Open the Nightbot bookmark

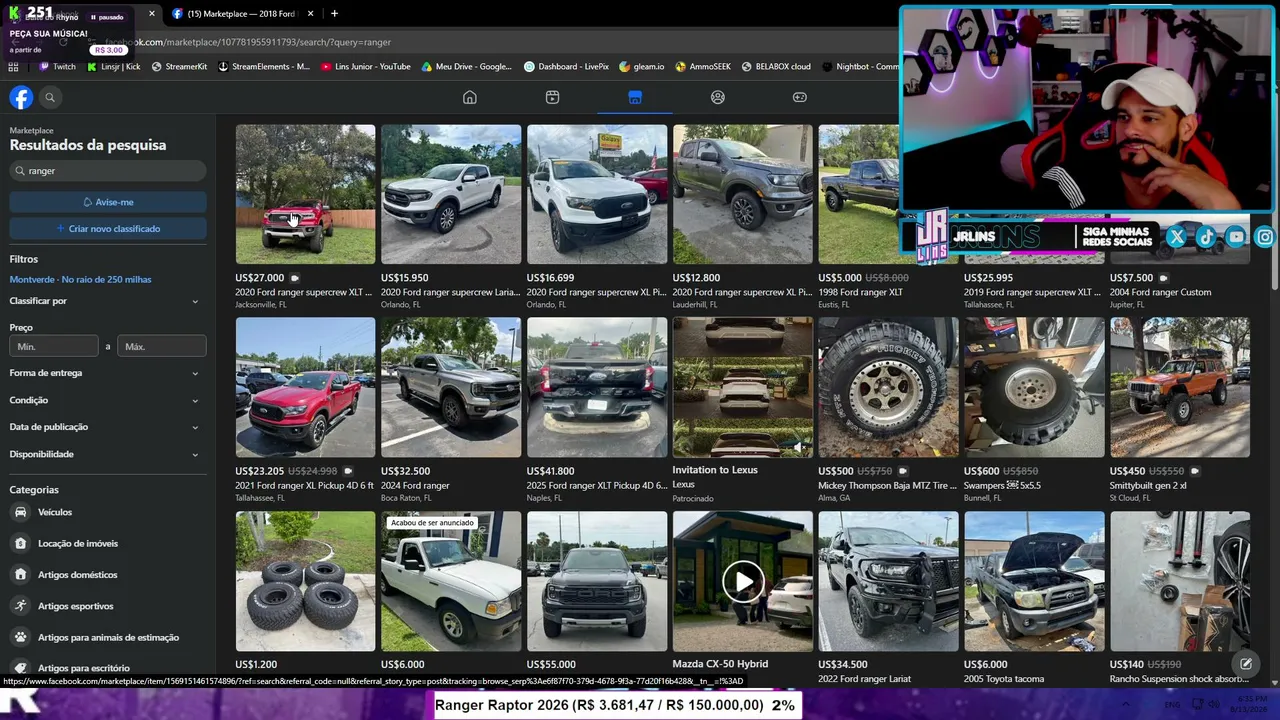click(x=860, y=67)
